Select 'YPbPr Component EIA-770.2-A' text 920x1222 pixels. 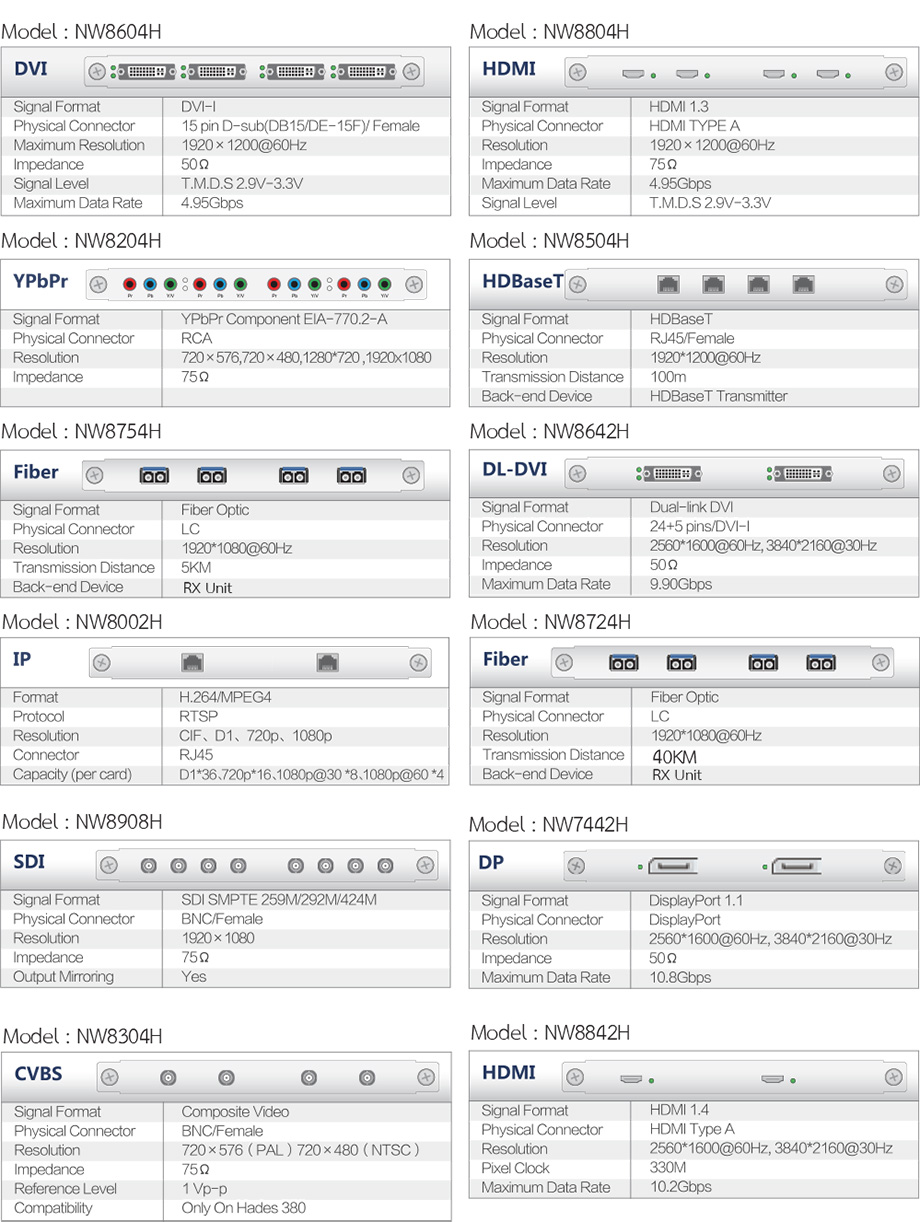click(x=284, y=319)
